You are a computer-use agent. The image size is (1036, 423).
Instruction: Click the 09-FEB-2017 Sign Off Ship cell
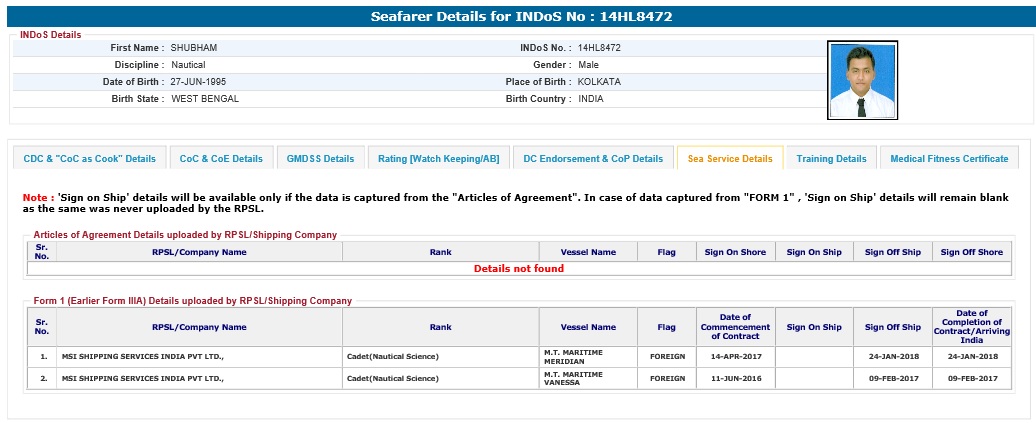pyautogui.click(x=891, y=378)
